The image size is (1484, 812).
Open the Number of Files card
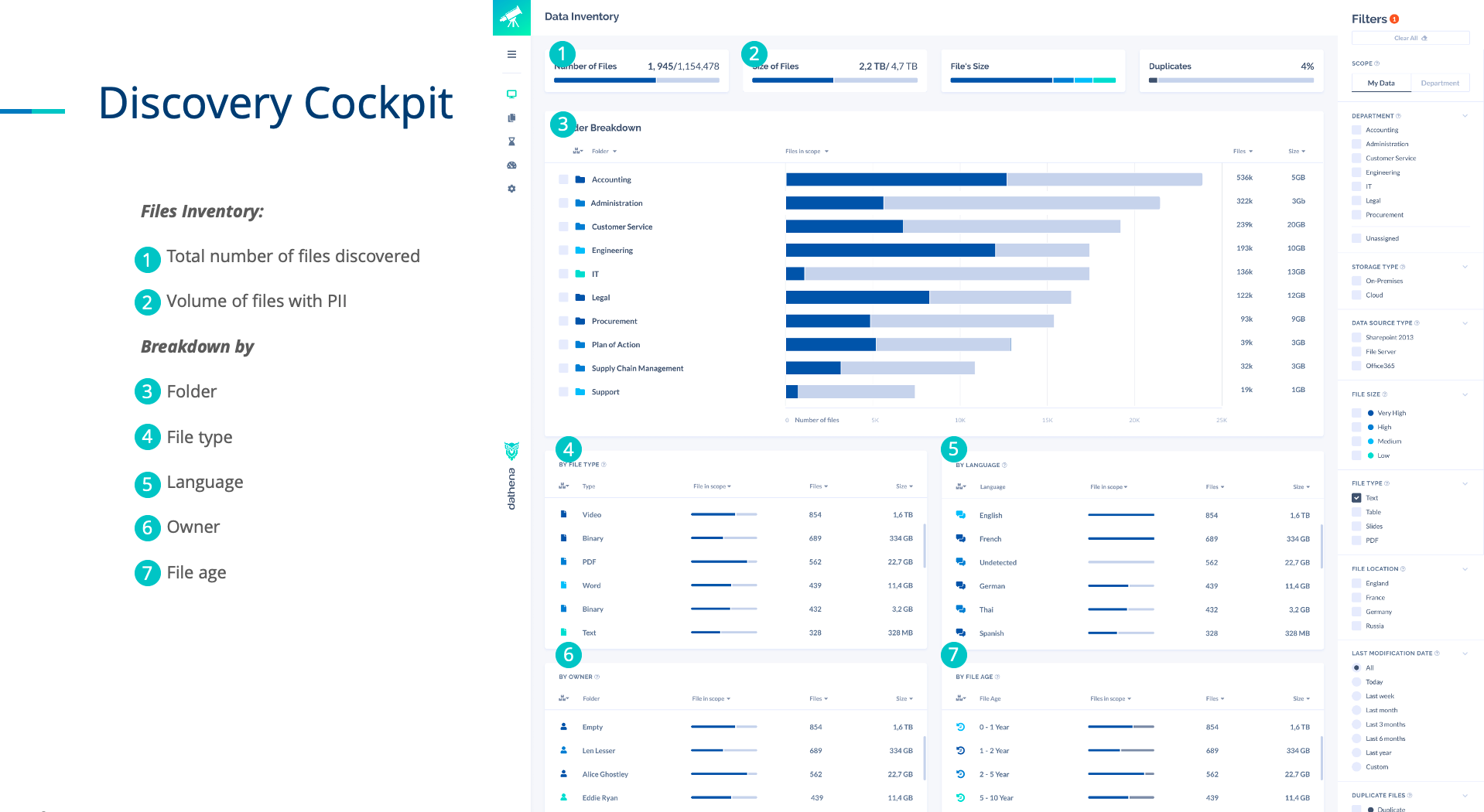(x=637, y=70)
